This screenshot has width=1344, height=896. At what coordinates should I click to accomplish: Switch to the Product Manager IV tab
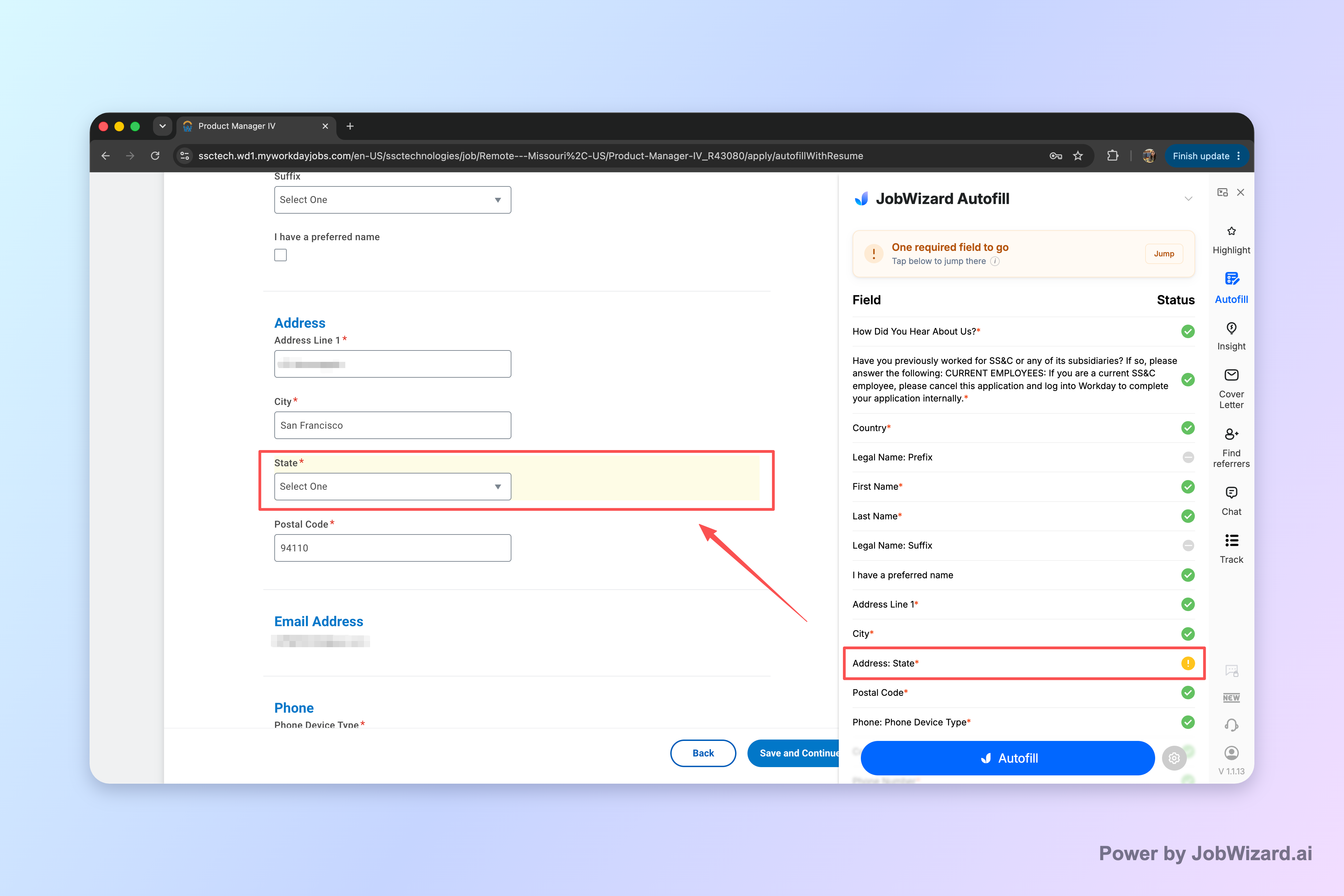(x=257, y=126)
